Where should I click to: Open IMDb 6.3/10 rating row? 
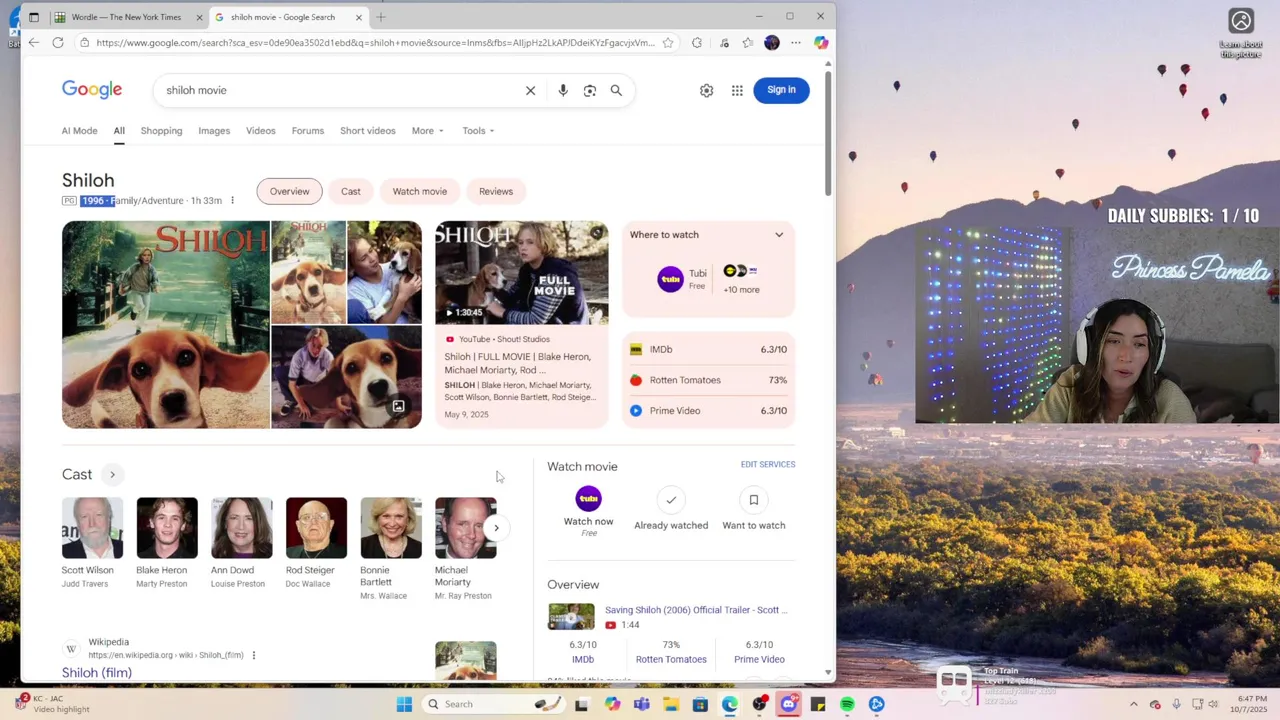pyautogui.click(x=708, y=350)
